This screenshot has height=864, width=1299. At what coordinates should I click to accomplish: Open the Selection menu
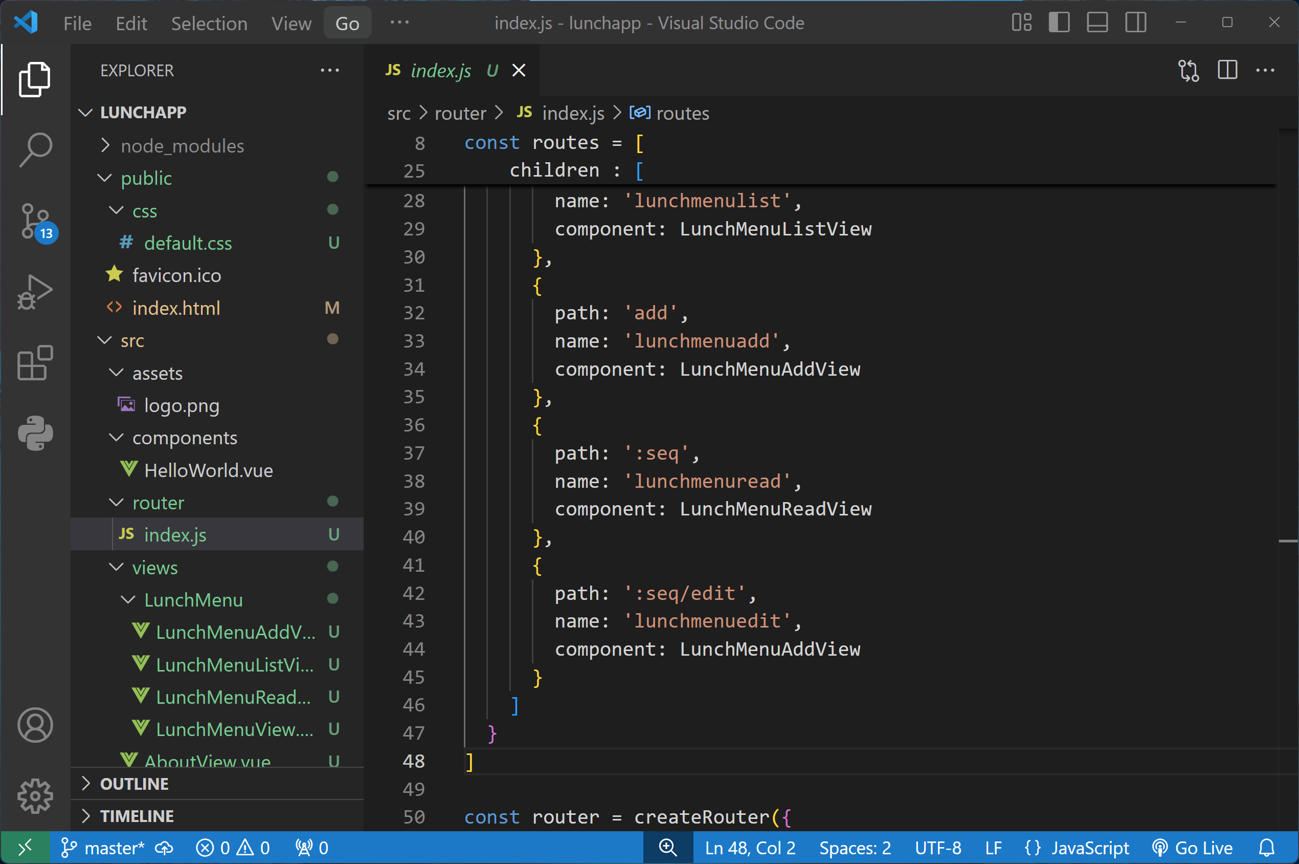209,23
